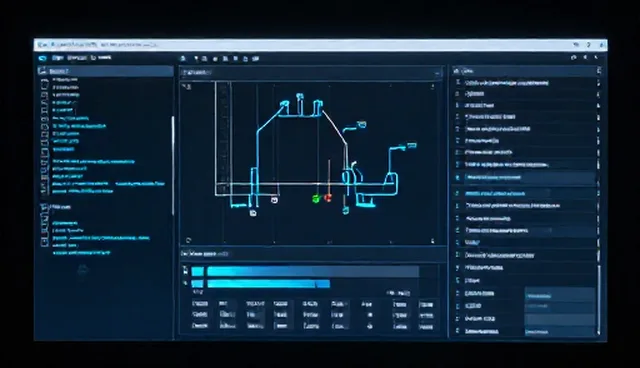Open the dropdown at the diagram panel header's right end
This screenshot has width=640, height=368.
tap(437, 73)
